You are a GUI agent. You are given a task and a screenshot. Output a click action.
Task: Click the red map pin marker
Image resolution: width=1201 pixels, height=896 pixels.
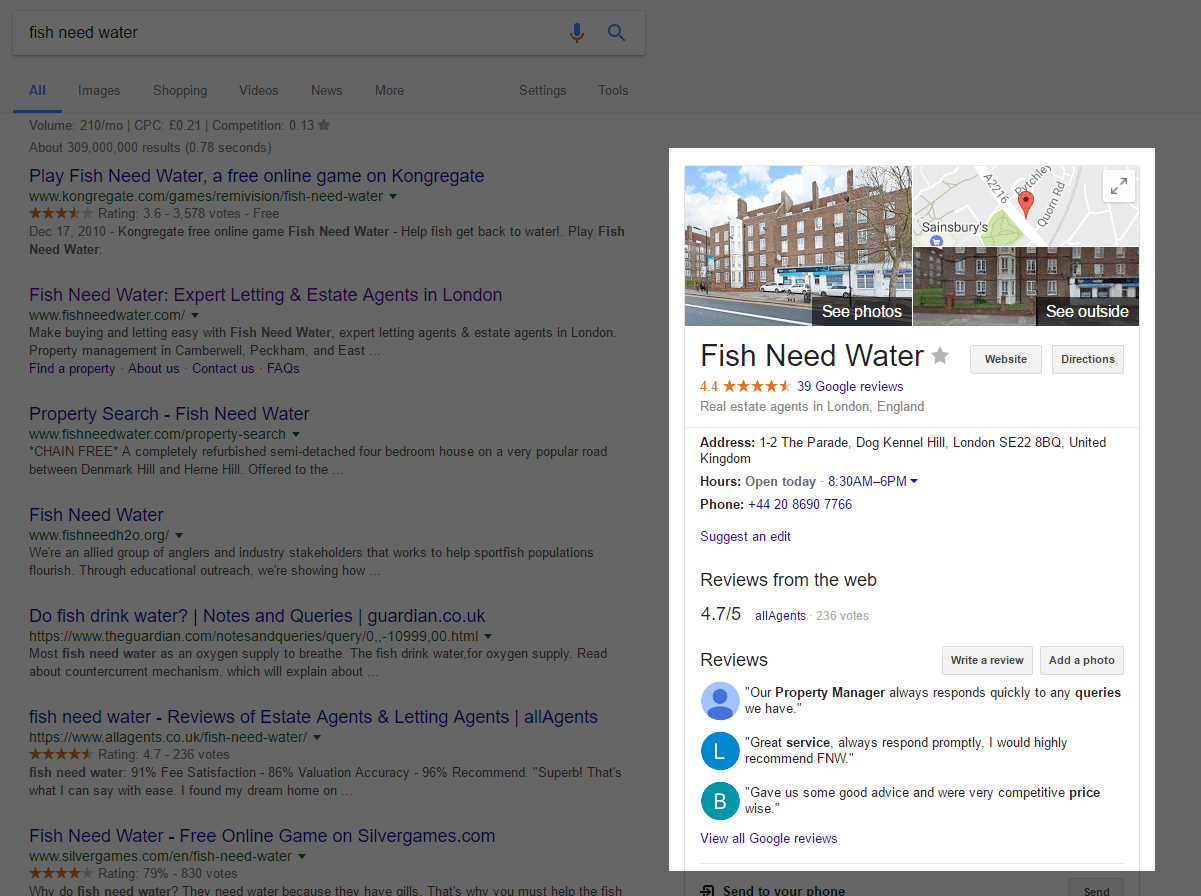tap(1025, 206)
